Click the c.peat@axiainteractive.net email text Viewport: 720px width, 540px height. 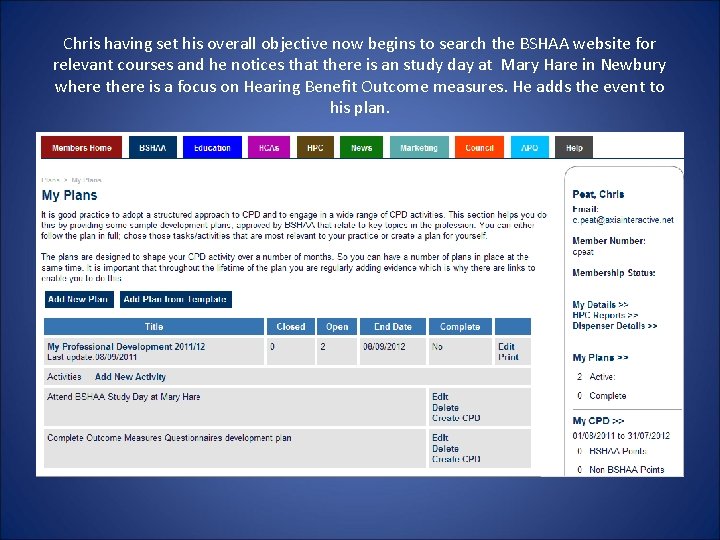coord(623,219)
